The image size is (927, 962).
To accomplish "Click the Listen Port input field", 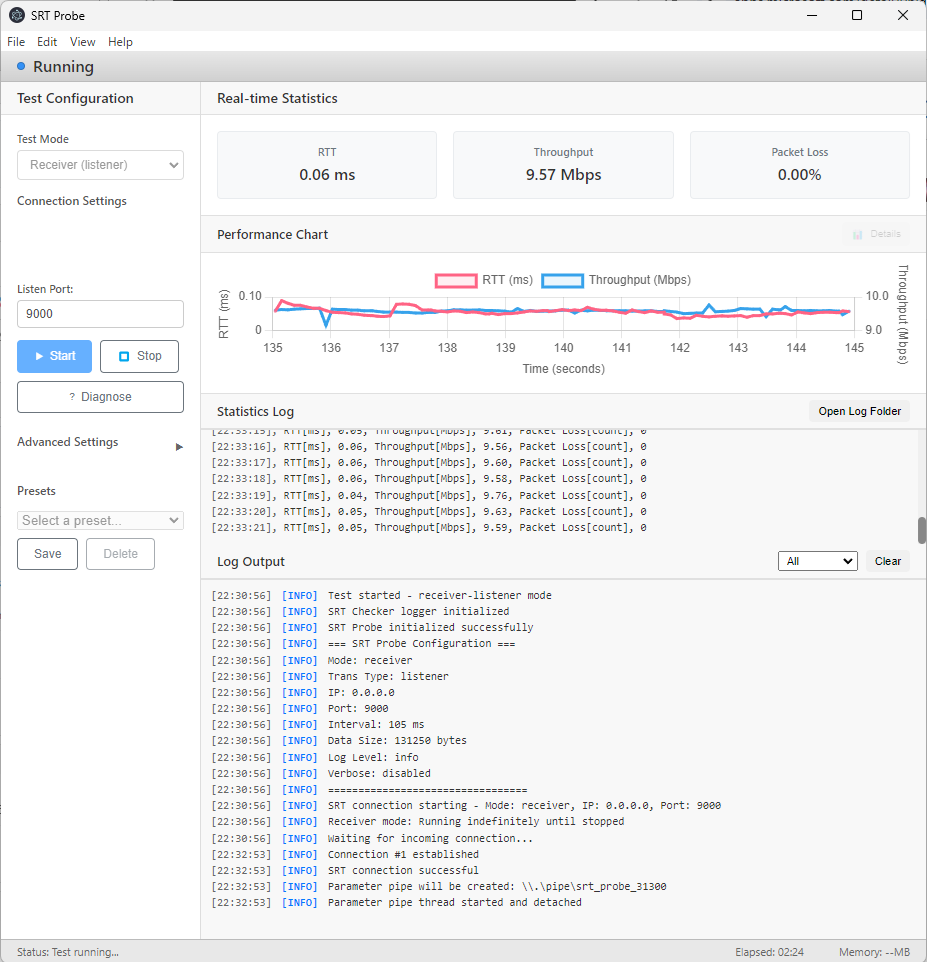I will [101, 314].
